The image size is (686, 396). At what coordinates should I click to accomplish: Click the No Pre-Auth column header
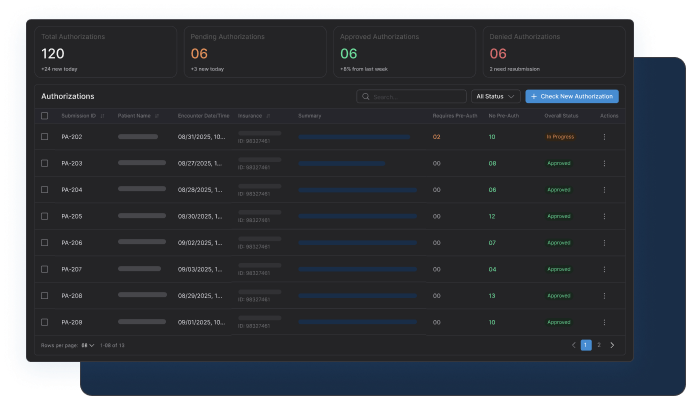point(504,116)
